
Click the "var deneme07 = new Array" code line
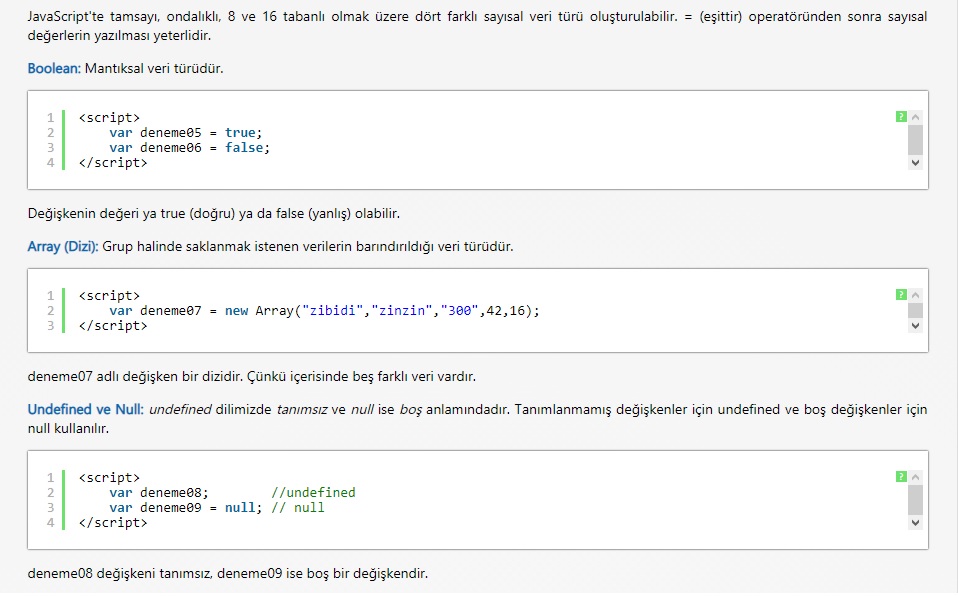pos(324,311)
